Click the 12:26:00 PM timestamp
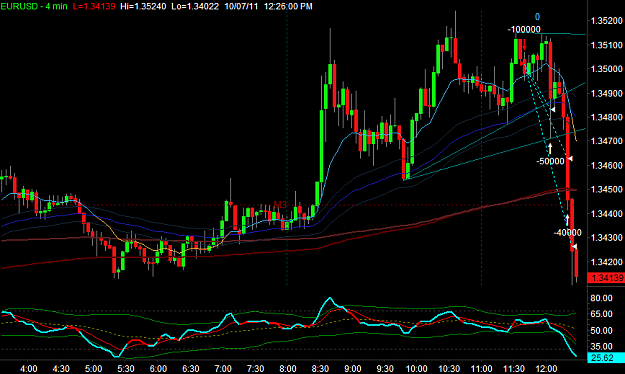625x374 pixels. [x=288, y=6]
